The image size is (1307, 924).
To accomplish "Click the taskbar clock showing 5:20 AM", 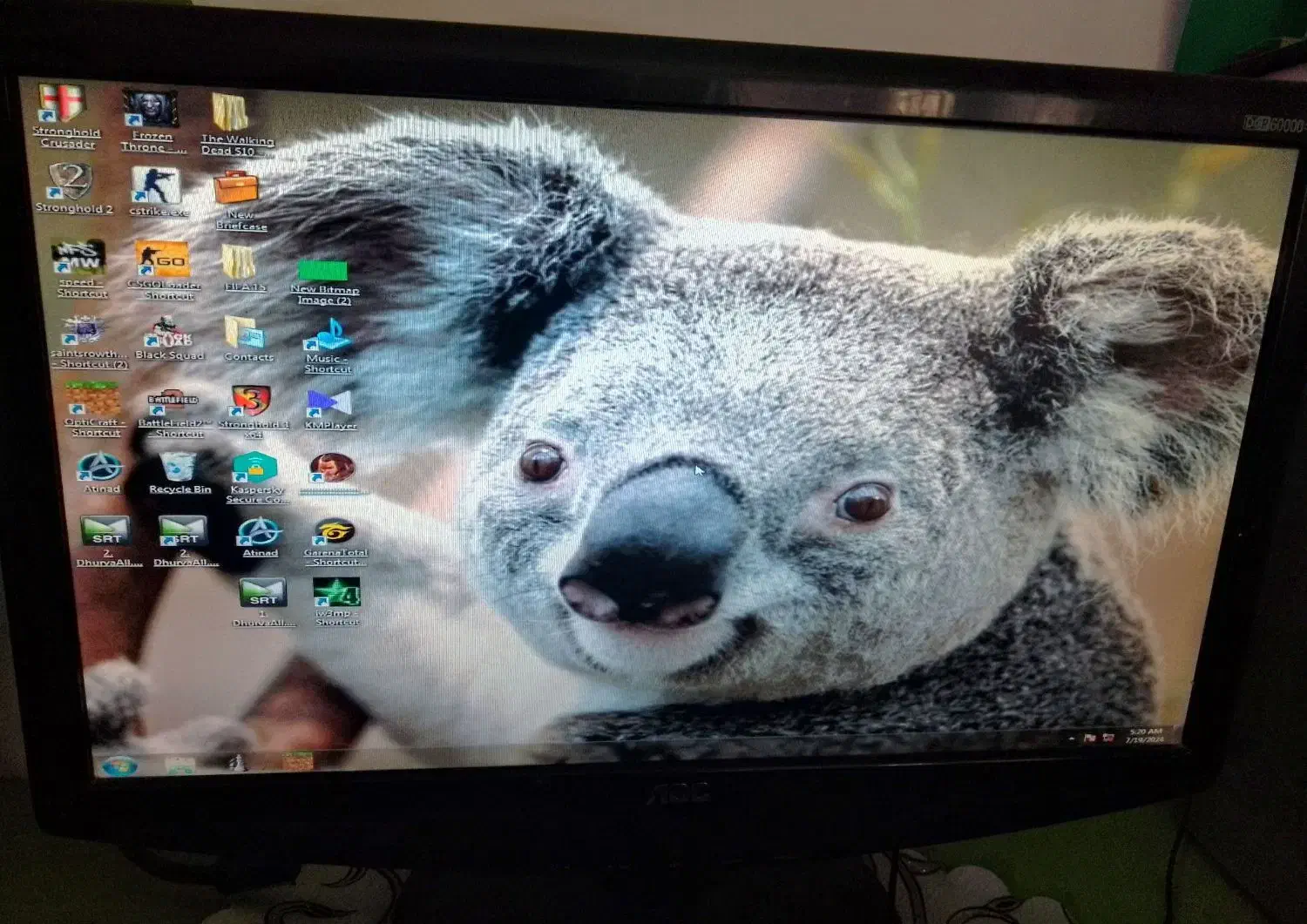I will coord(1145,735).
